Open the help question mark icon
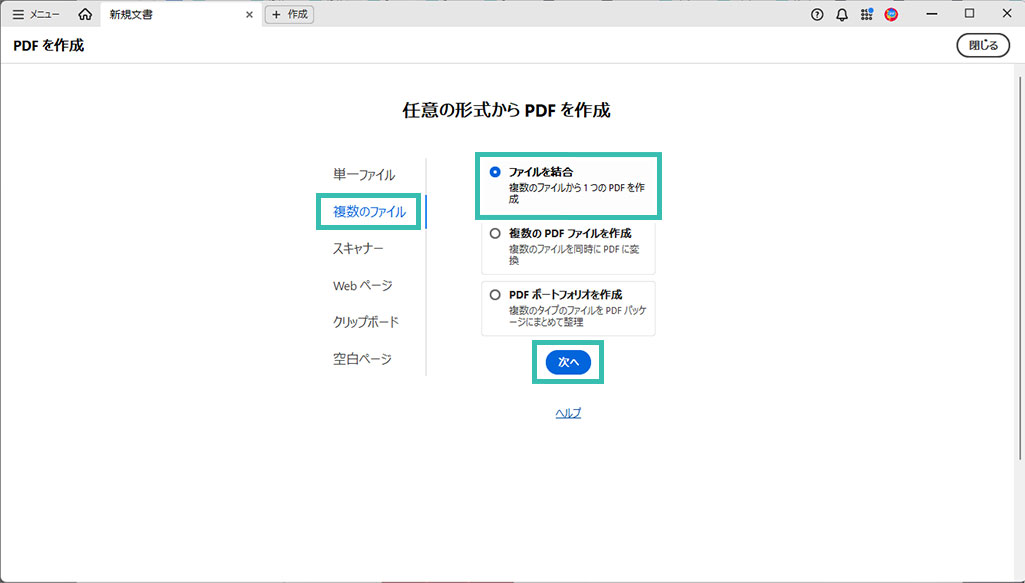This screenshot has height=583, width=1025. point(817,15)
